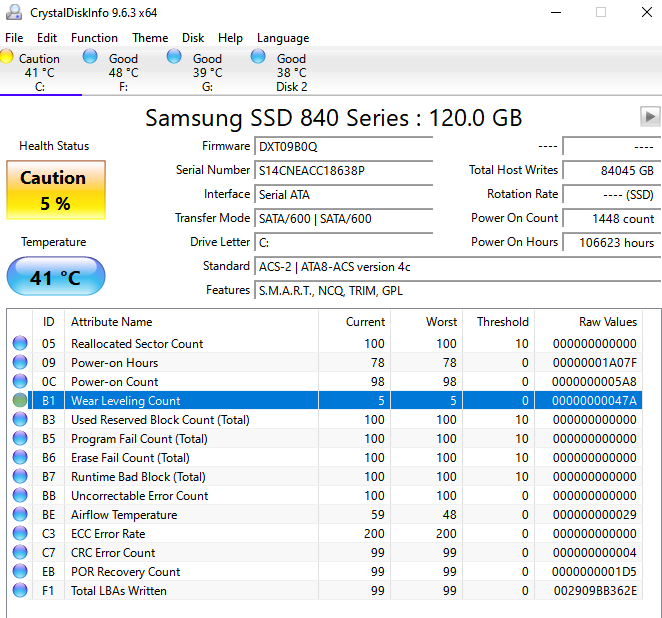
Task: Click the blue status orb for drive G:
Action: pos(174,56)
